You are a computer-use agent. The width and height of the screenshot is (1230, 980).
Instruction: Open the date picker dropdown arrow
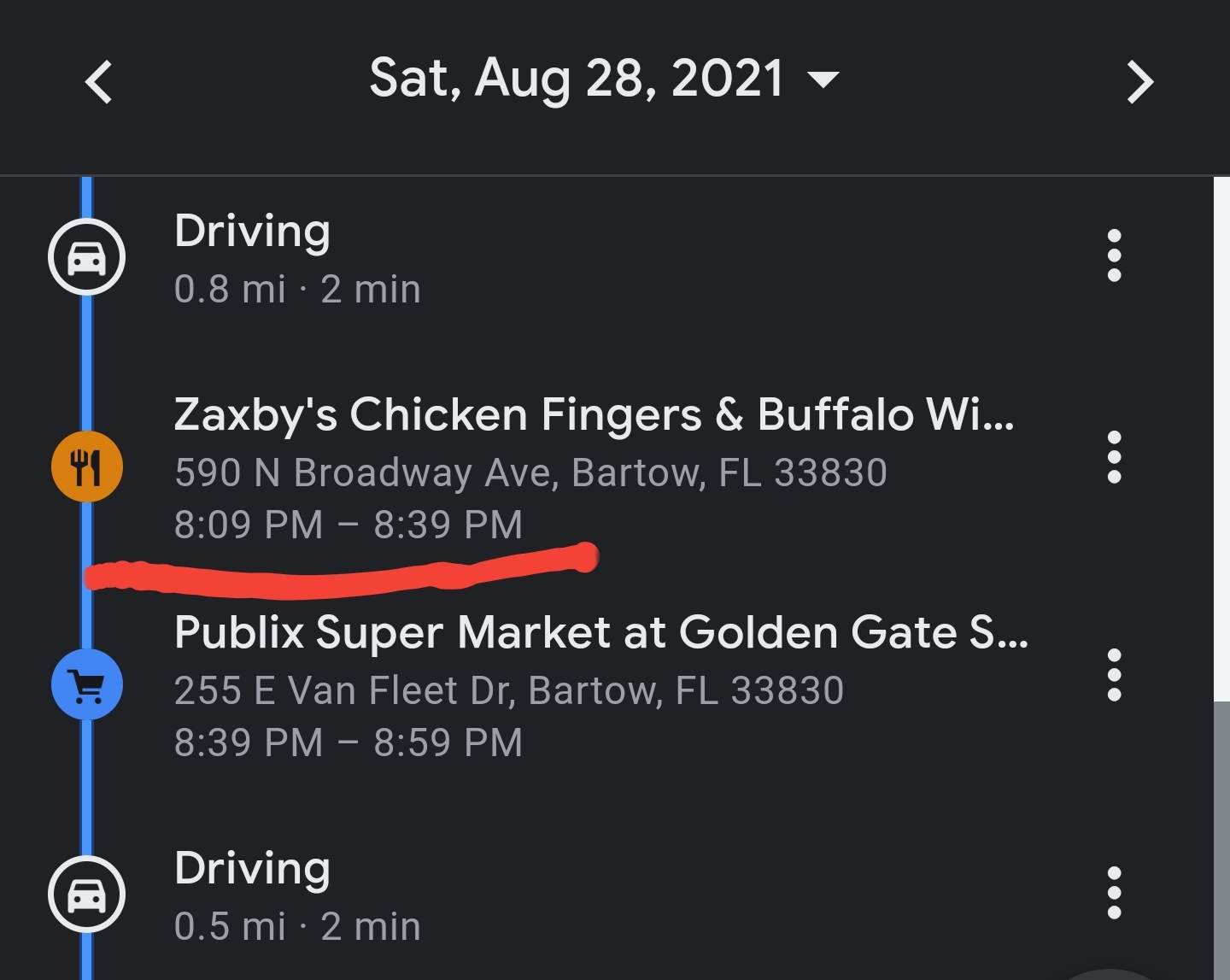click(x=823, y=79)
